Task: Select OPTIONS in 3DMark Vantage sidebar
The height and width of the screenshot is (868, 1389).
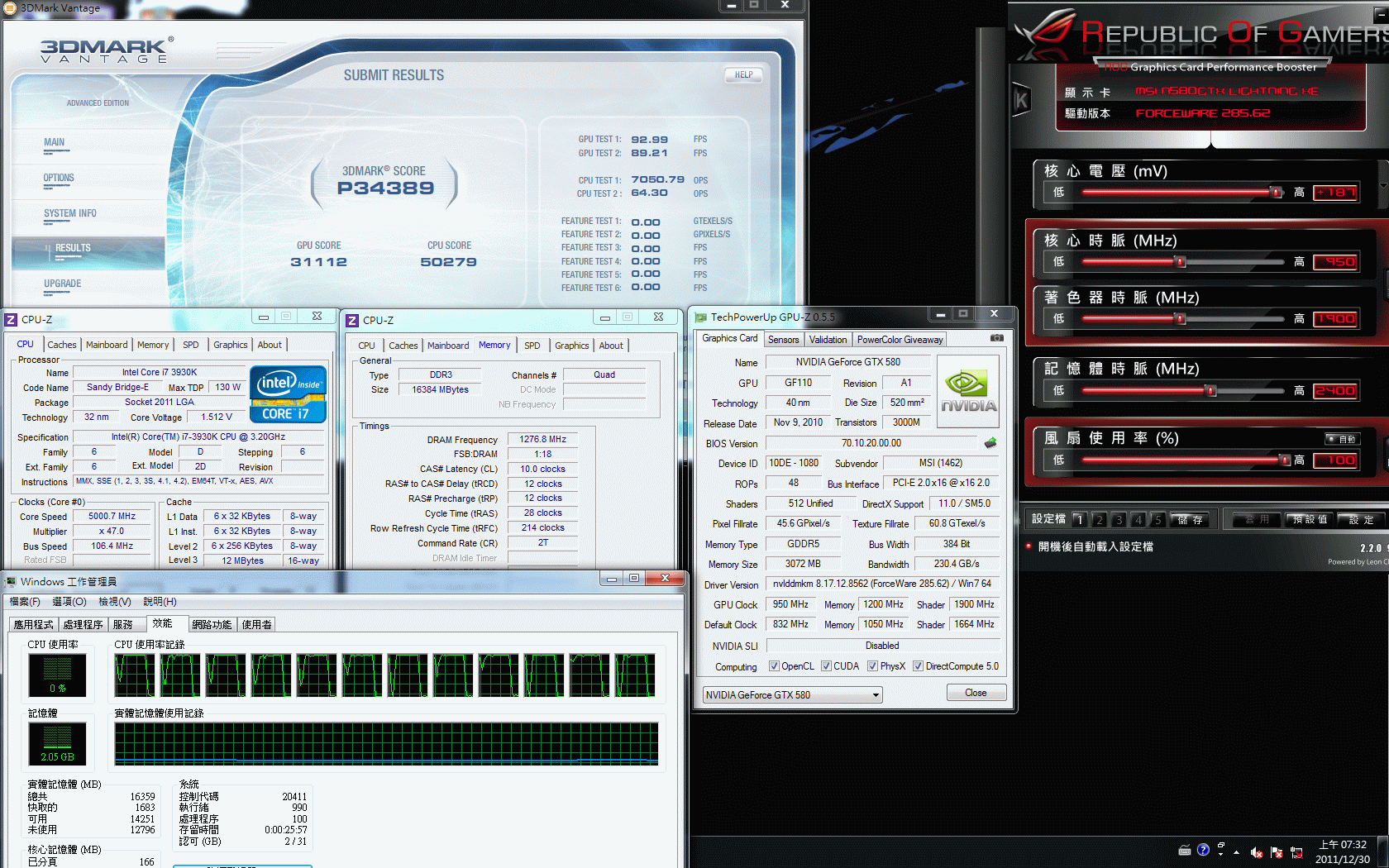Action: click(59, 178)
